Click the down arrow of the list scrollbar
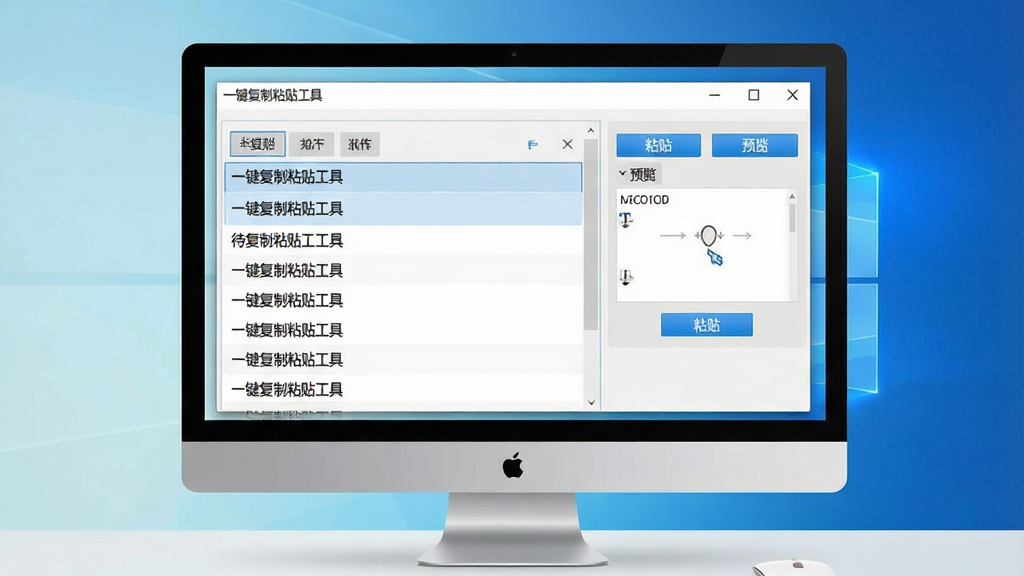 pyautogui.click(x=591, y=402)
